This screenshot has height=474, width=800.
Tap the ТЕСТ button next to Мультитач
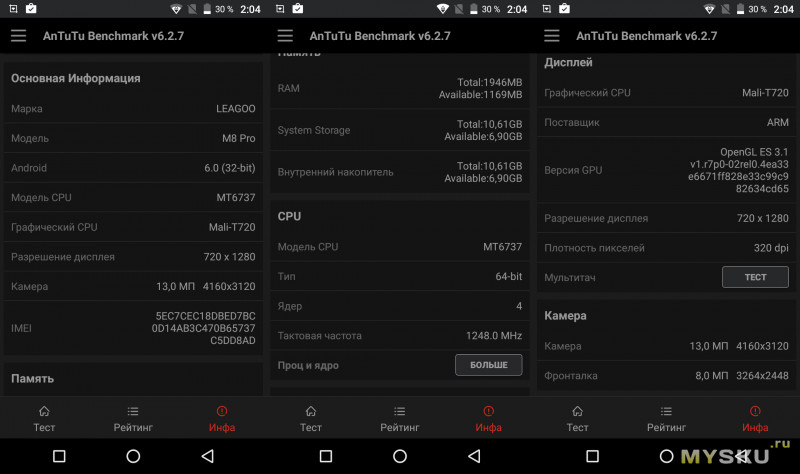[x=755, y=277]
